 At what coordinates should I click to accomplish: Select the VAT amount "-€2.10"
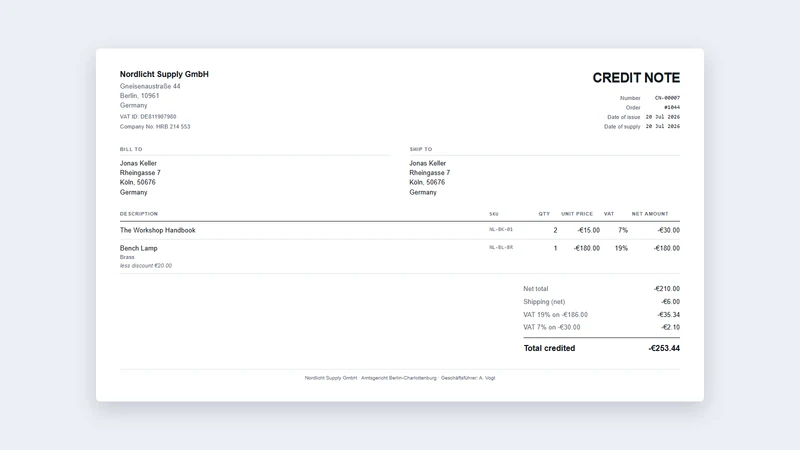[x=670, y=328]
